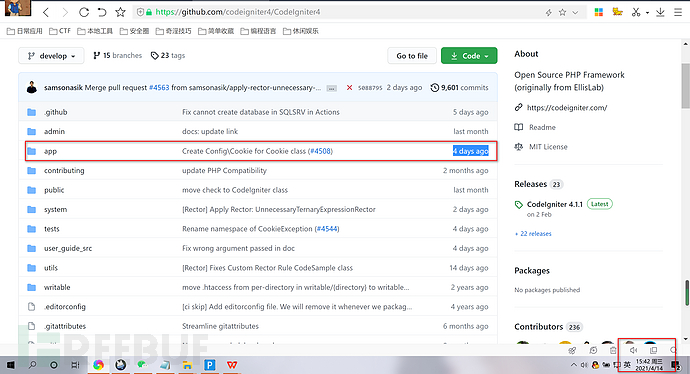Image resolution: width=690 pixels, height=374 pixels.
Task: Click the star icon inside the address bar
Action: point(562,12)
